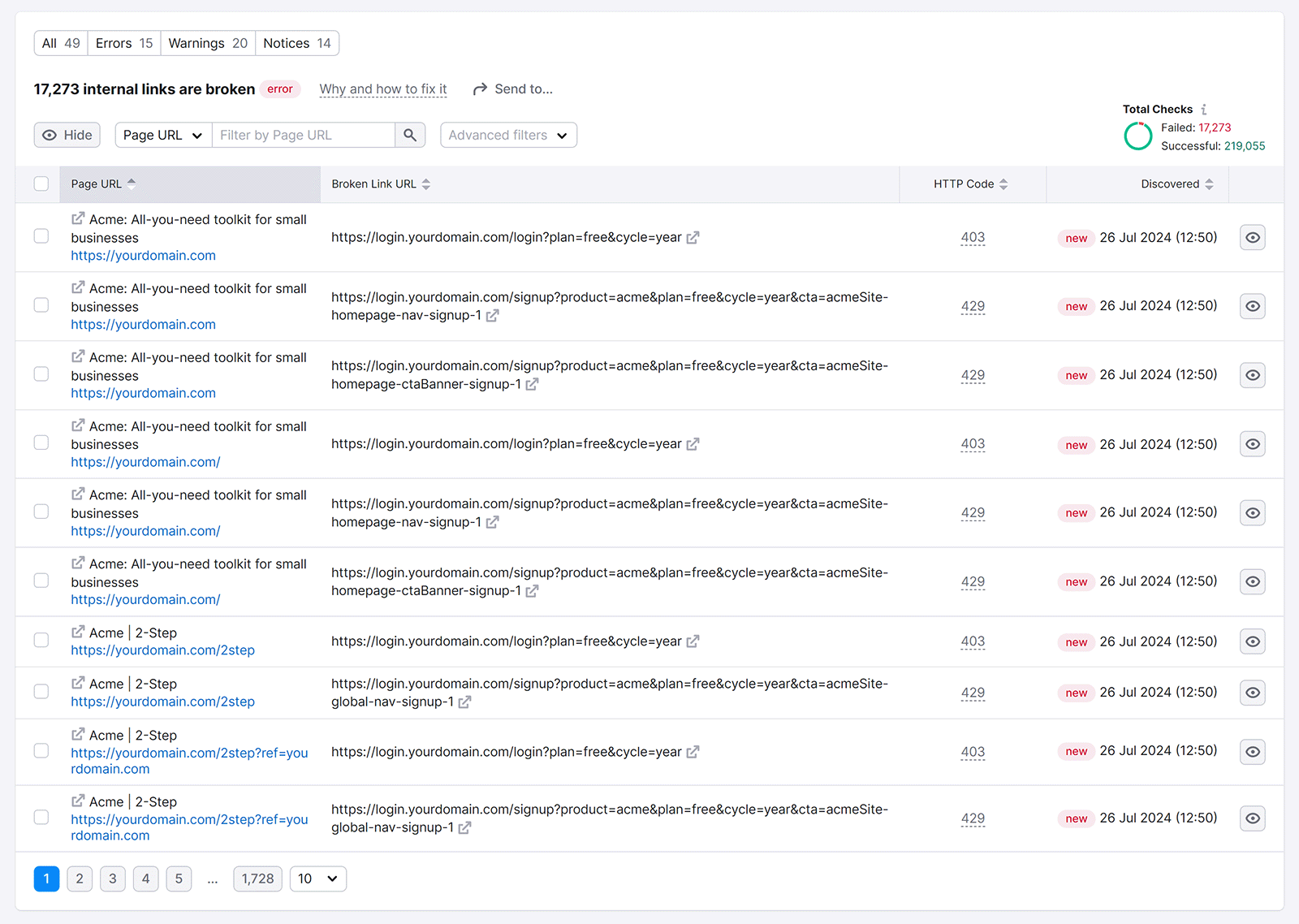
Task: Sort by Discovered column arrows
Action: 1209,184
